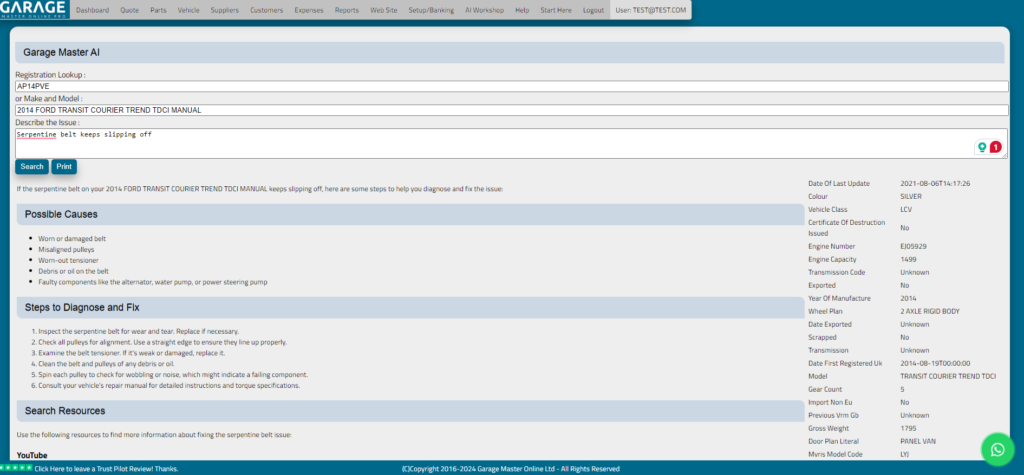Click the Garage Master Online Pro logo
The height and width of the screenshot is (475, 1024).
click(34, 10)
